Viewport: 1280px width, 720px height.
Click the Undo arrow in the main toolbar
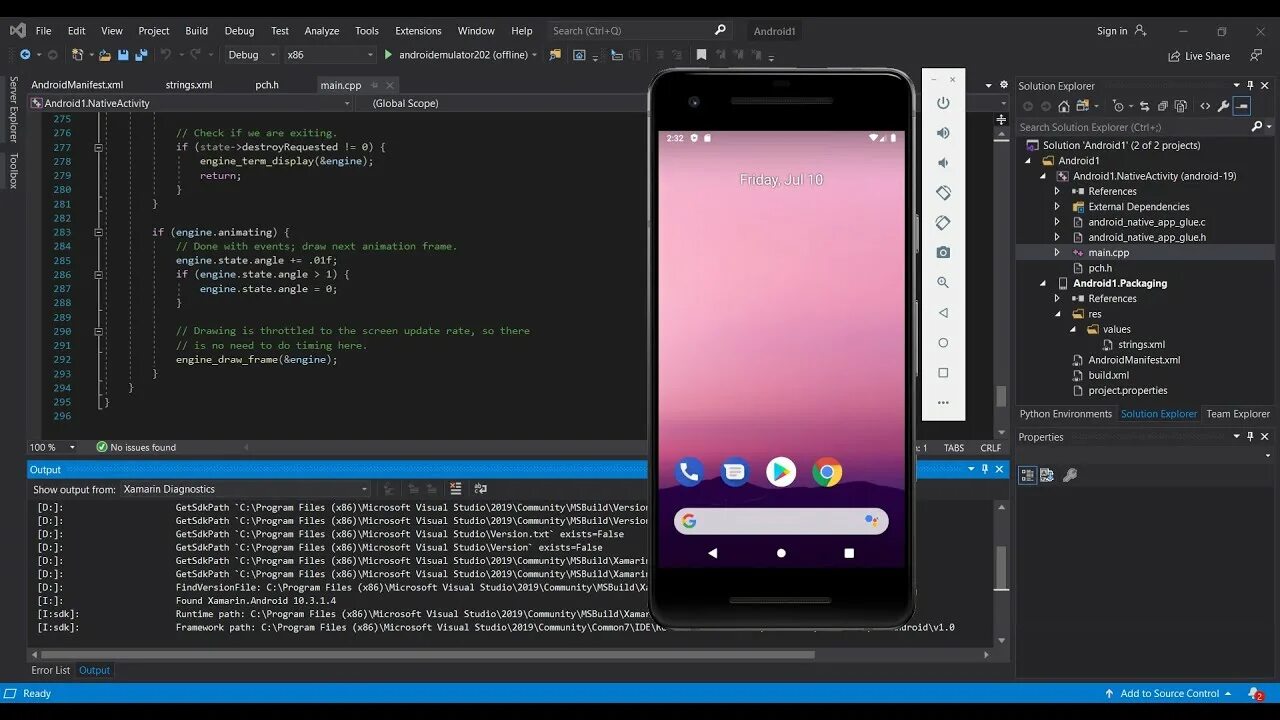[x=166, y=55]
